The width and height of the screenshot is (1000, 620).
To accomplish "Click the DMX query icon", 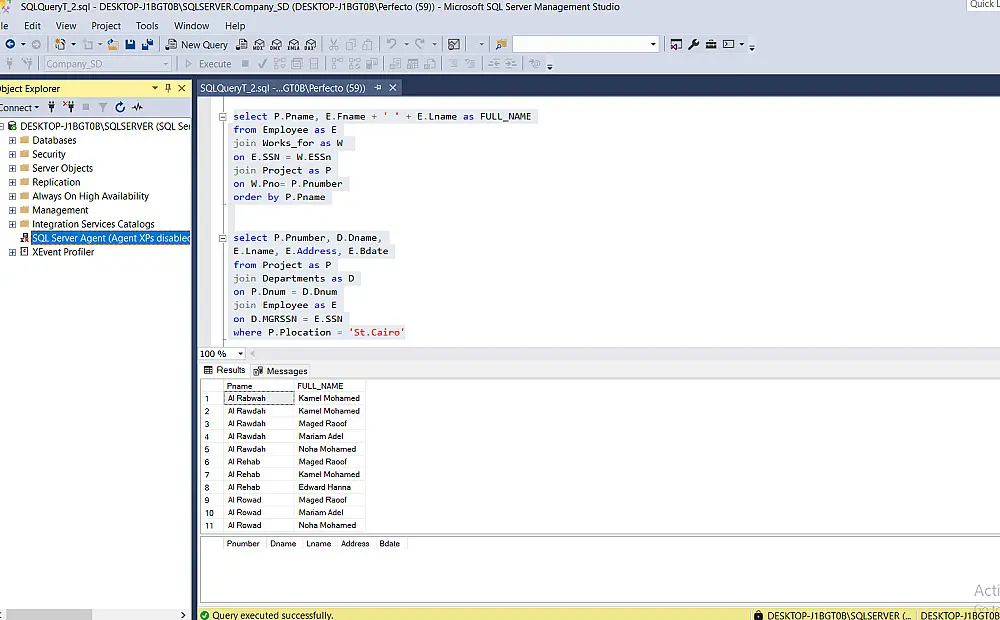I will pyautogui.click(x=276, y=44).
